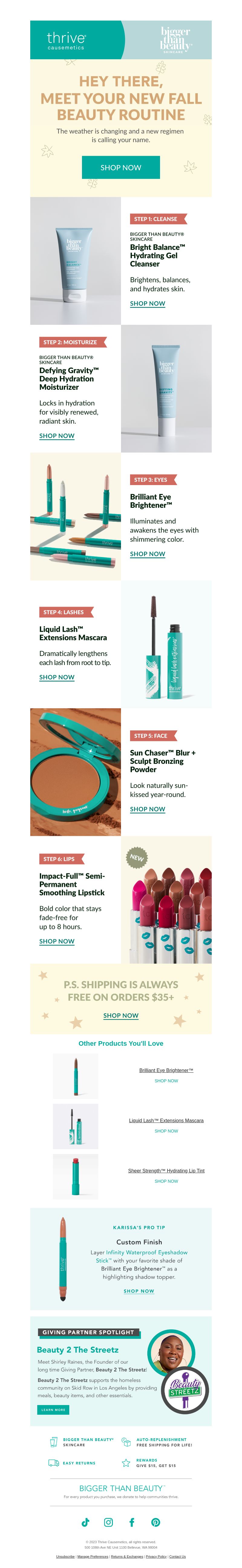The height and width of the screenshot is (1568, 242).
Task: Click the LEARN MORE button
Action: [53, 1410]
